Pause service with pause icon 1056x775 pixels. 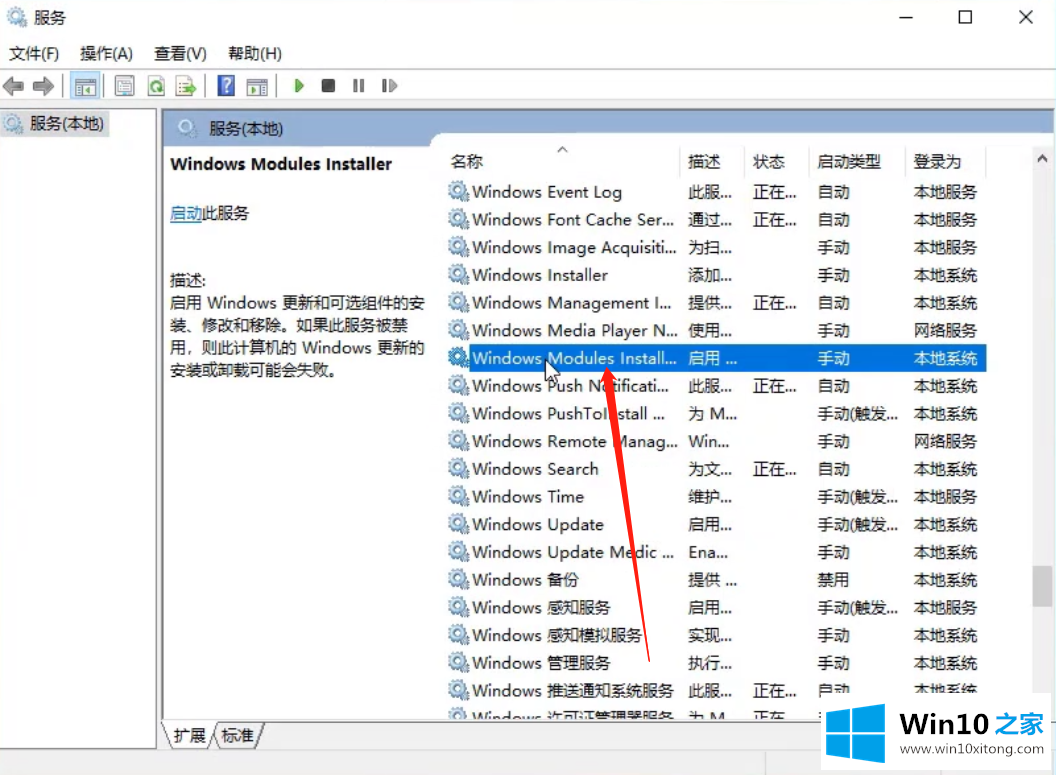358,86
